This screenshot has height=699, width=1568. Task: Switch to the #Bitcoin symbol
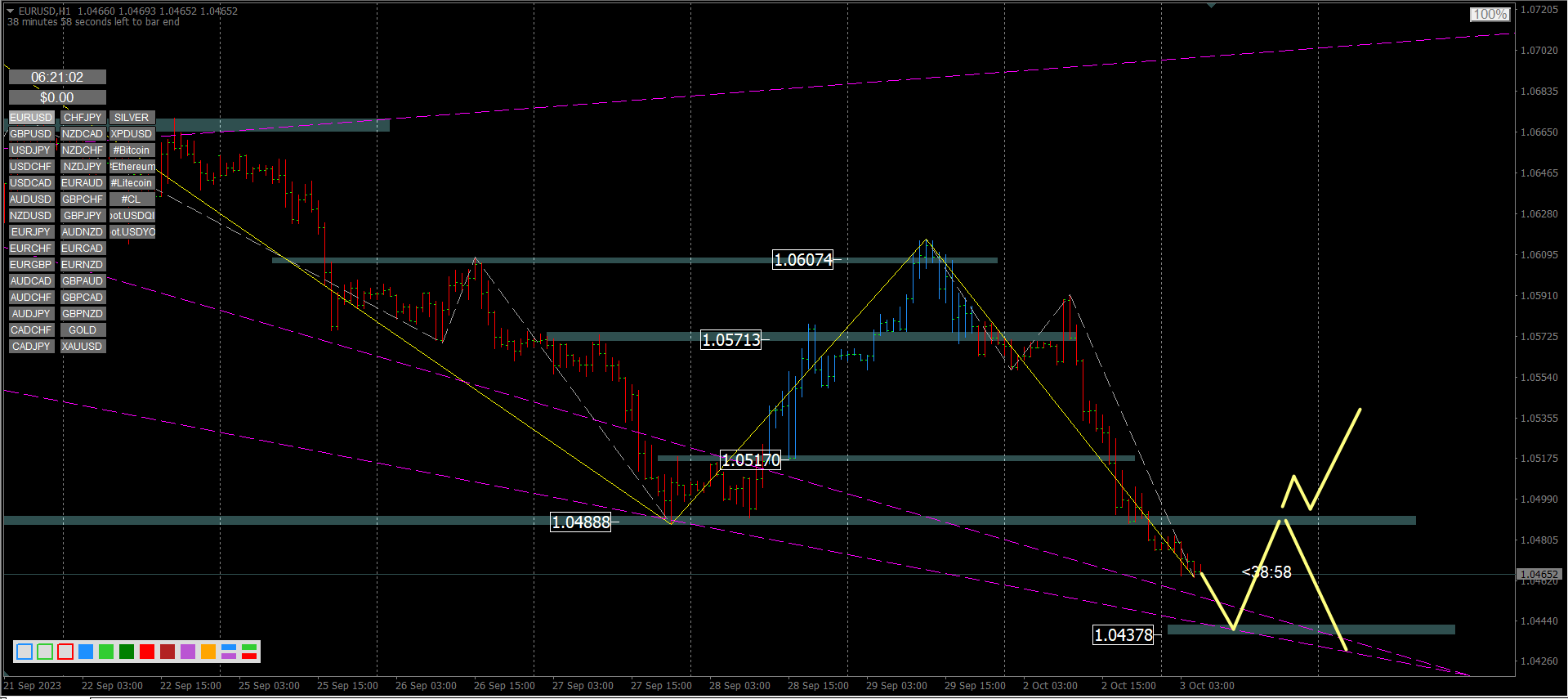[132, 150]
